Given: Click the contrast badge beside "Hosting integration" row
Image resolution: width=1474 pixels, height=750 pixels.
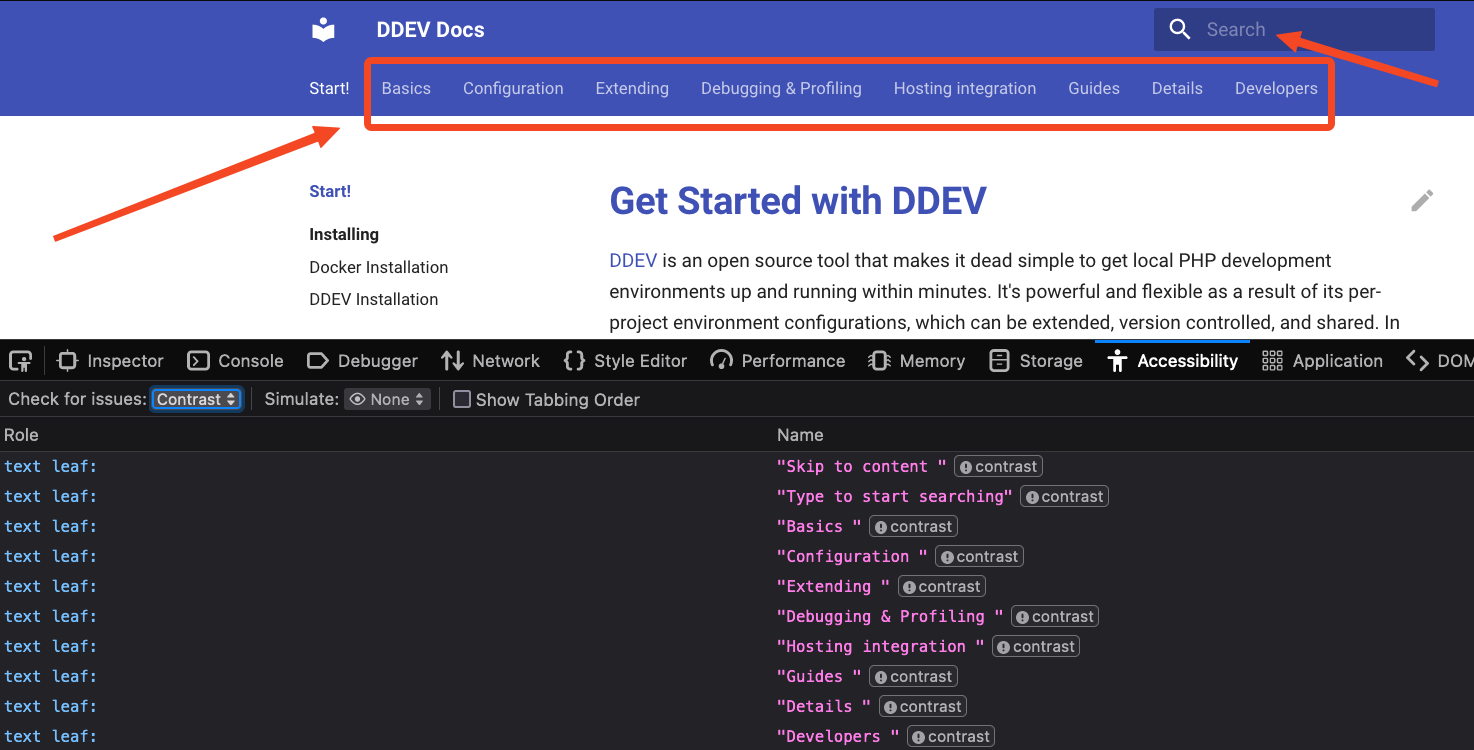Looking at the screenshot, I should pyautogui.click(x=1036, y=647).
